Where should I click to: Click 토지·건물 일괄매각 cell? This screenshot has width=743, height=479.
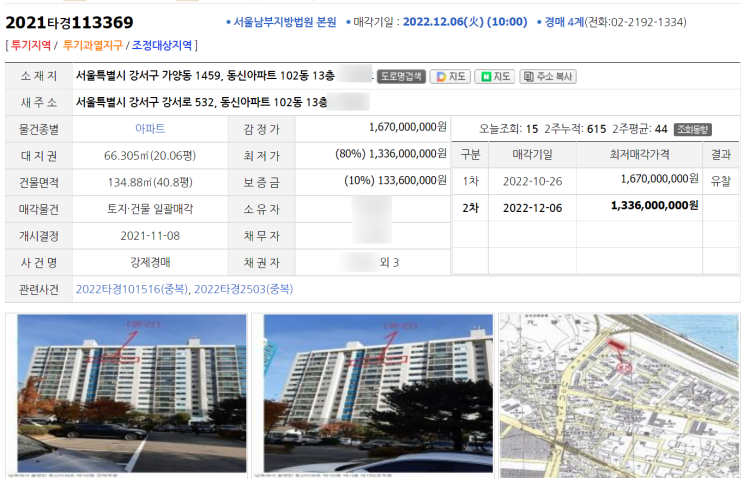coord(150,209)
